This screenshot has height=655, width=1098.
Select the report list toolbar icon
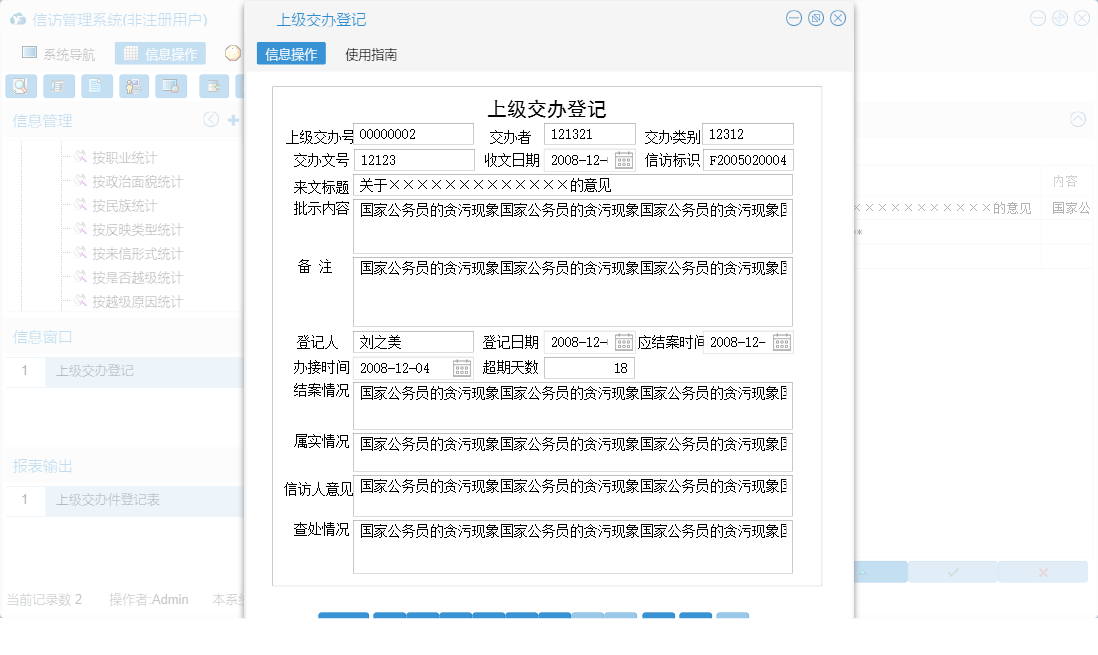pyautogui.click(x=59, y=86)
